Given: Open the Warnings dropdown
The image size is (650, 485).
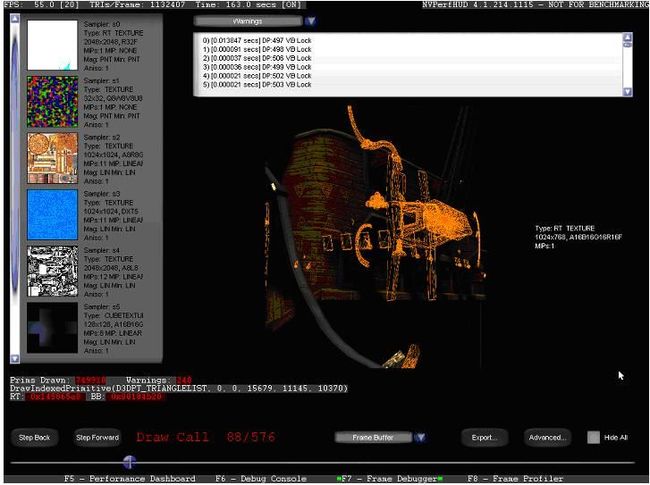Looking at the screenshot, I should click(248, 21).
